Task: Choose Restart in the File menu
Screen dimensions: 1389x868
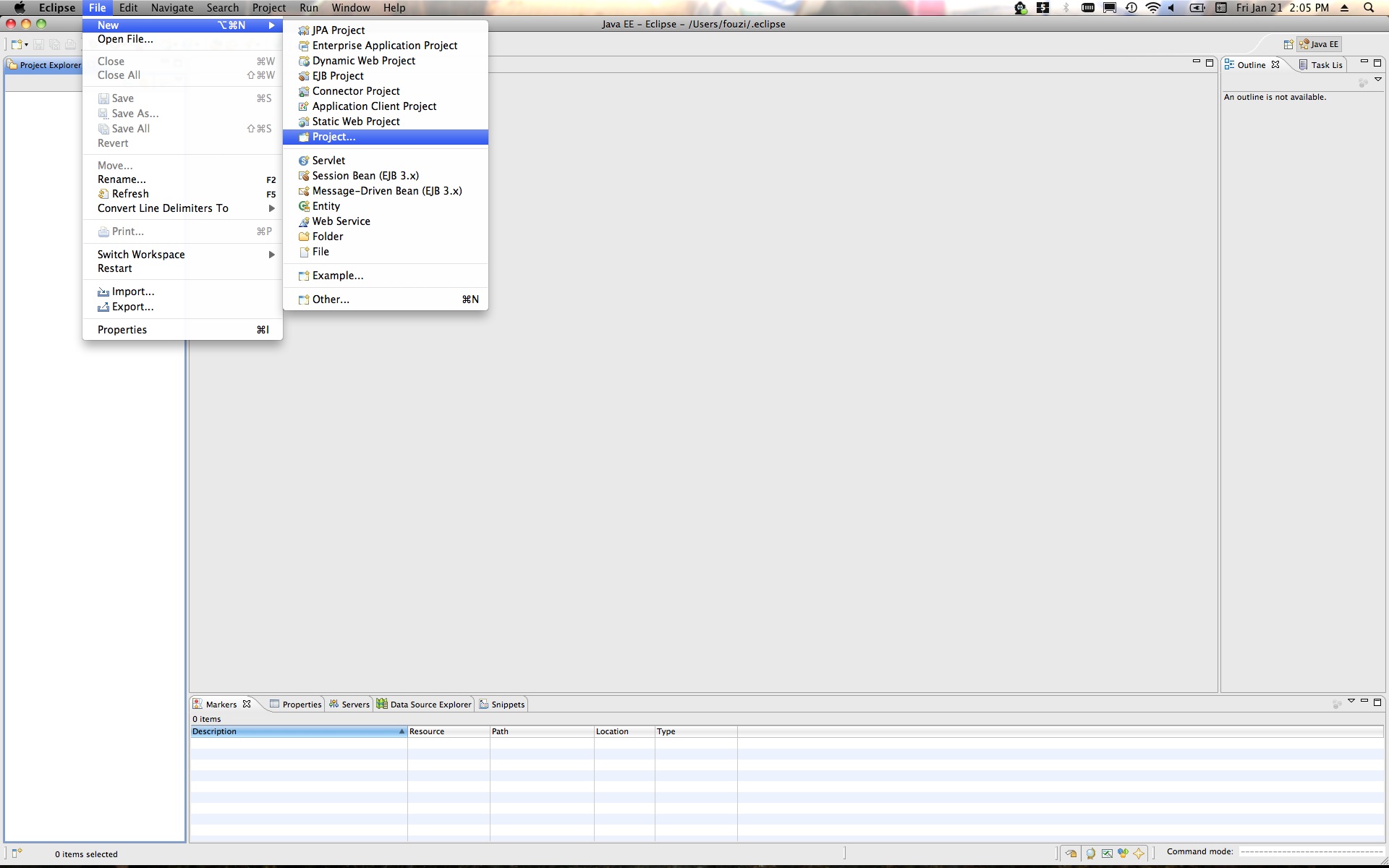Action: pyautogui.click(x=182, y=268)
